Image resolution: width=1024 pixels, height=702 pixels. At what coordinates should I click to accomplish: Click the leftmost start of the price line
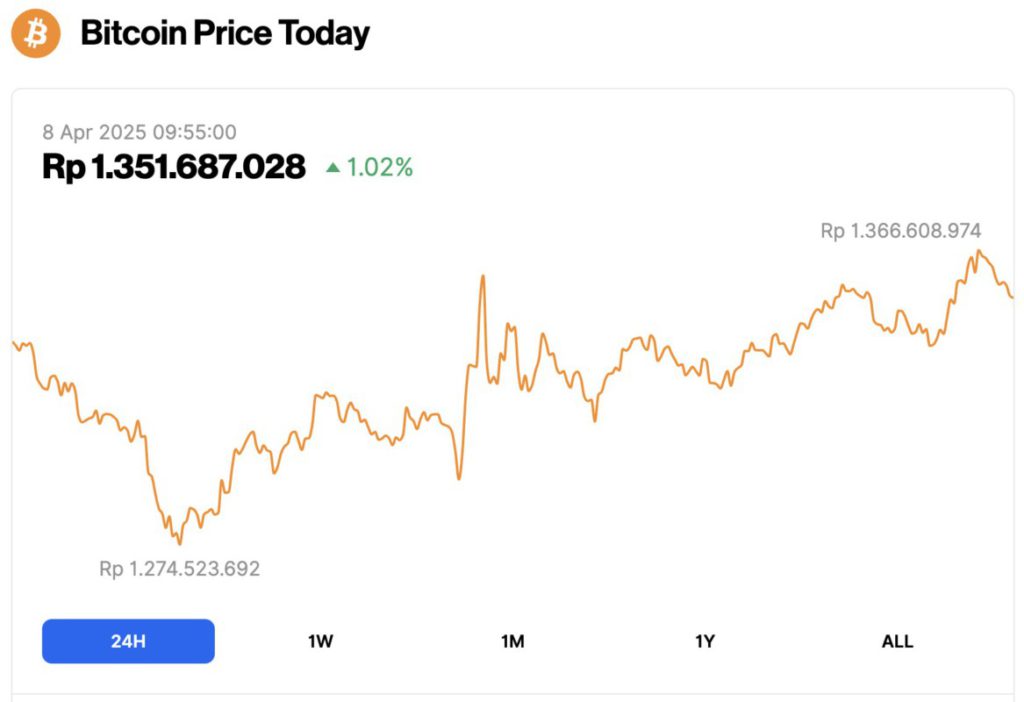pos(13,342)
